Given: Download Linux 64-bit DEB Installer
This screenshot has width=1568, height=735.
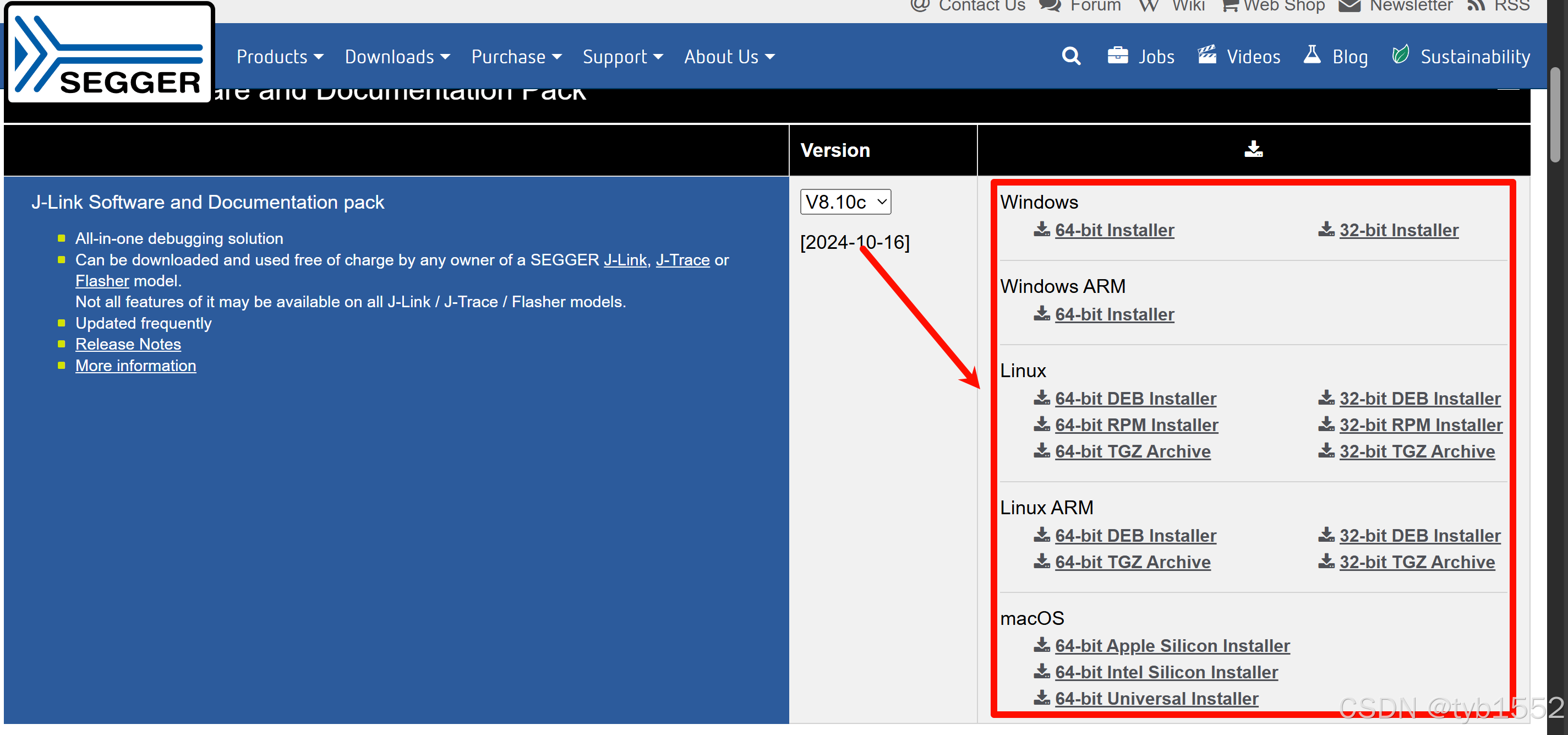Looking at the screenshot, I should click(1135, 398).
